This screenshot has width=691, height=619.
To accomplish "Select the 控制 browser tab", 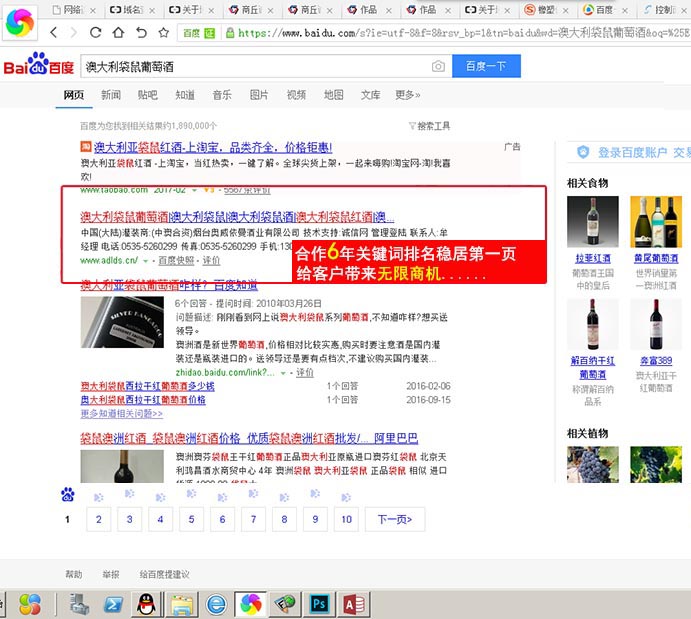I will pos(665,10).
